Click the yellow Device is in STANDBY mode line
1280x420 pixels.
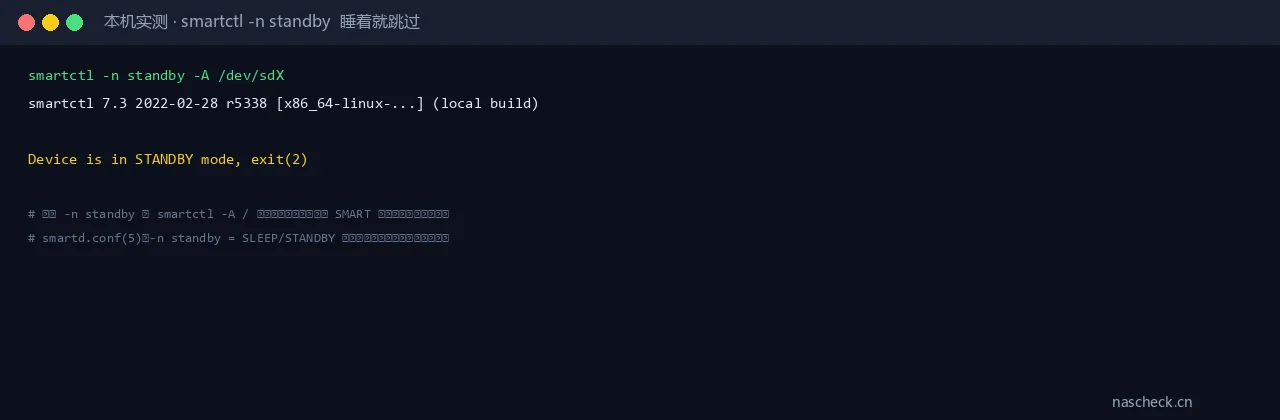point(168,160)
